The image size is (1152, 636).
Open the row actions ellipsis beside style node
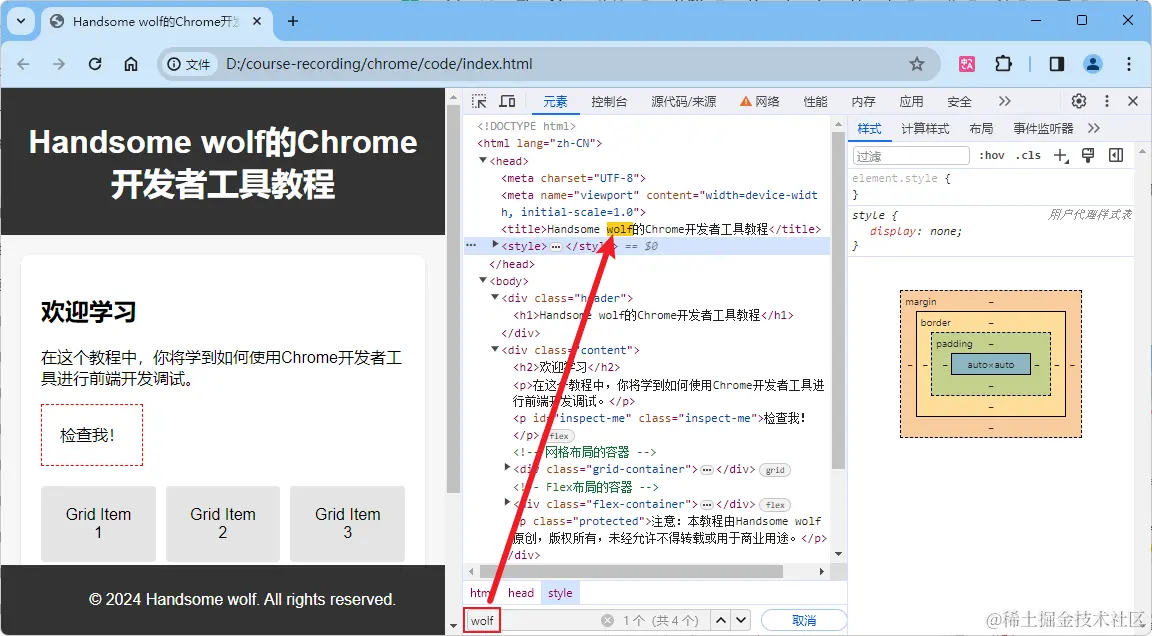[x=471, y=245]
